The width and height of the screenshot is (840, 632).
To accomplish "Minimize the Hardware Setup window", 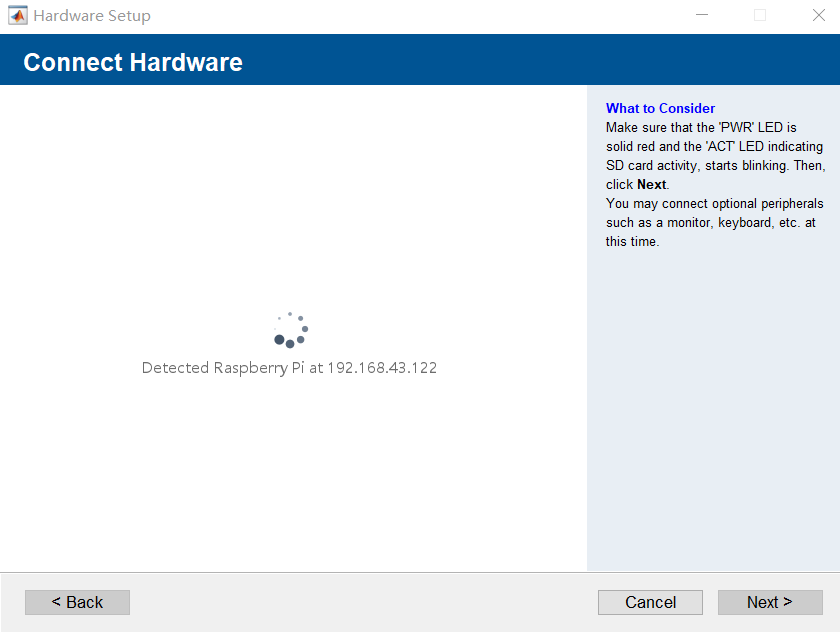I will (x=701, y=15).
